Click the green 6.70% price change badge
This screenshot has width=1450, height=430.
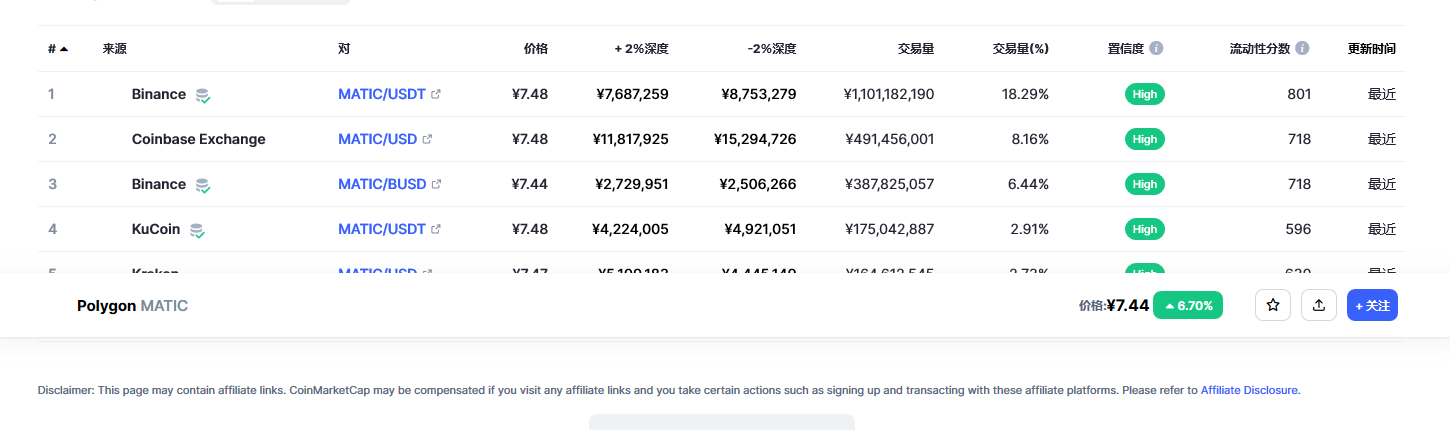point(1188,305)
